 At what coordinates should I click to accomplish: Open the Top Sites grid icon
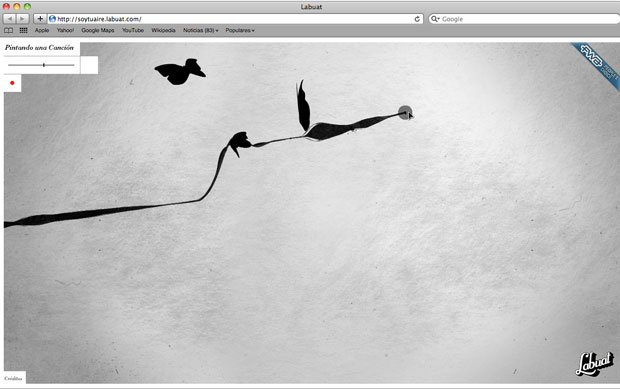click(x=23, y=30)
